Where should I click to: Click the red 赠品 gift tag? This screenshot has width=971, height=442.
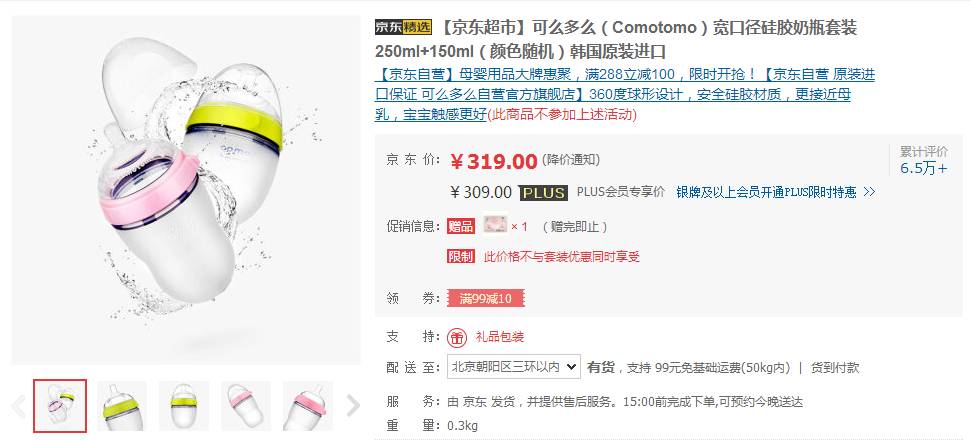click(x=461, y=227)
